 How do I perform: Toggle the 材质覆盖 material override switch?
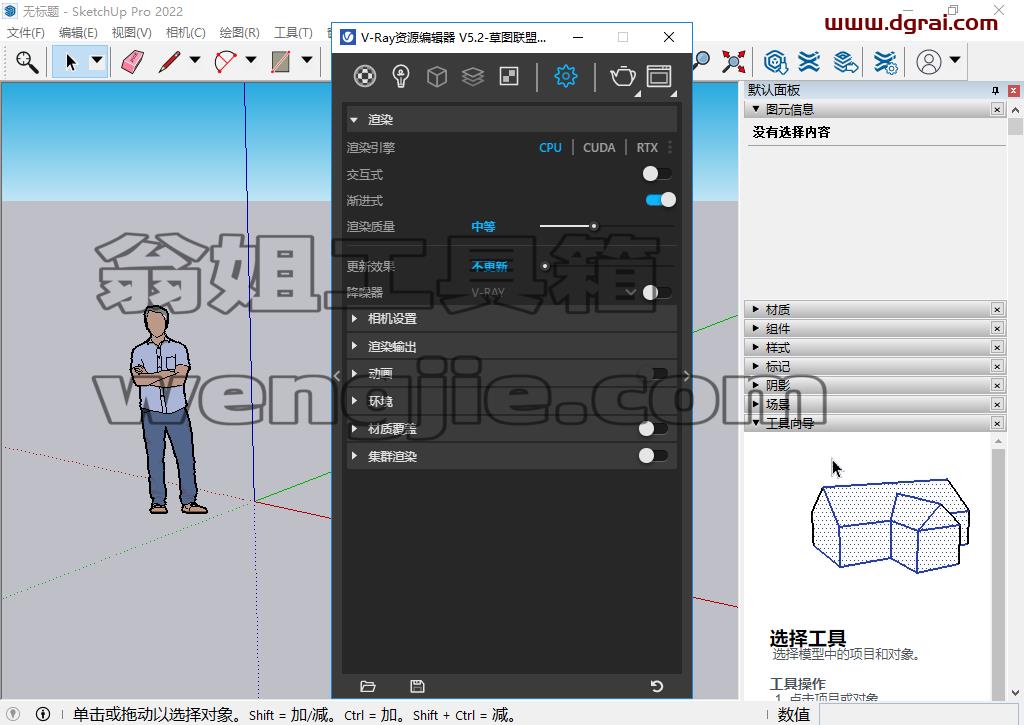point(654,428)
